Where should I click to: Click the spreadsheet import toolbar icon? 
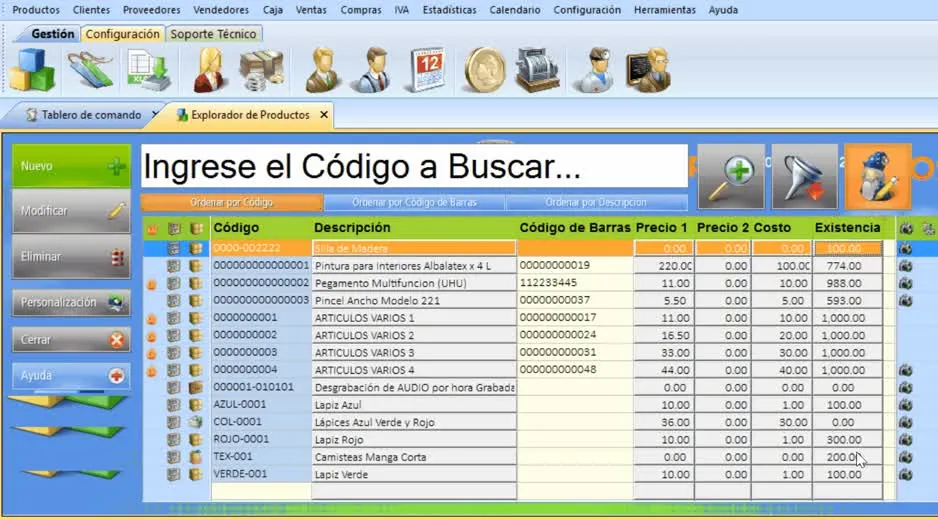pos(148,71)
